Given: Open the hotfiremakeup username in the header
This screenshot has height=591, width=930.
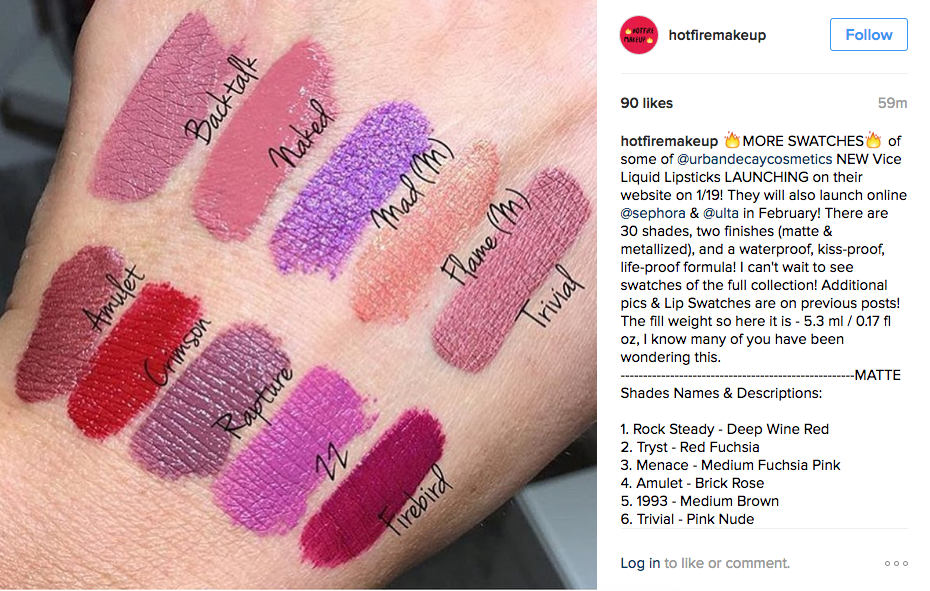Looking at the screenshot, I should pyautogui.click(x=717, y=35).
